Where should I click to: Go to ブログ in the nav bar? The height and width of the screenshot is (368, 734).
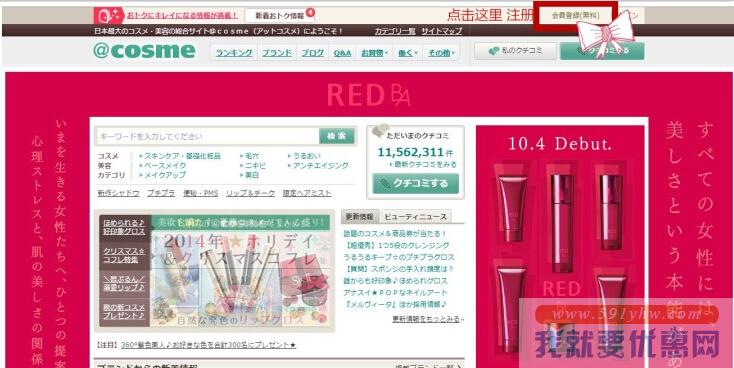[x=313, y=53]
